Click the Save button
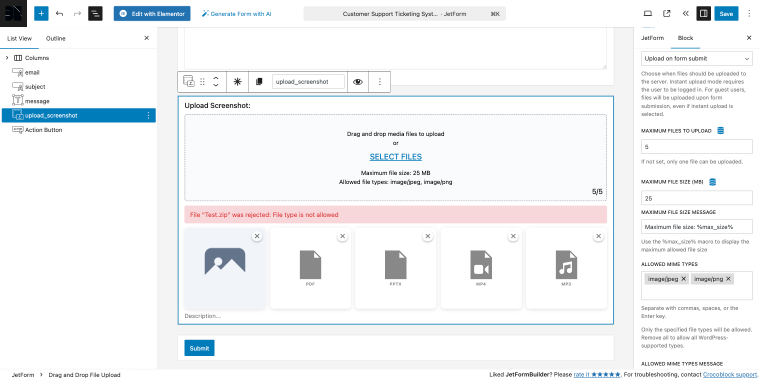 (x=726, y=14)
